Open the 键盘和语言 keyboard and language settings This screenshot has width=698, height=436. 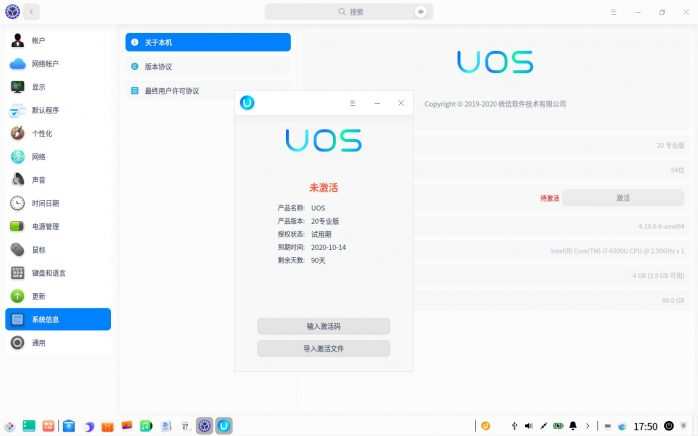58,273
